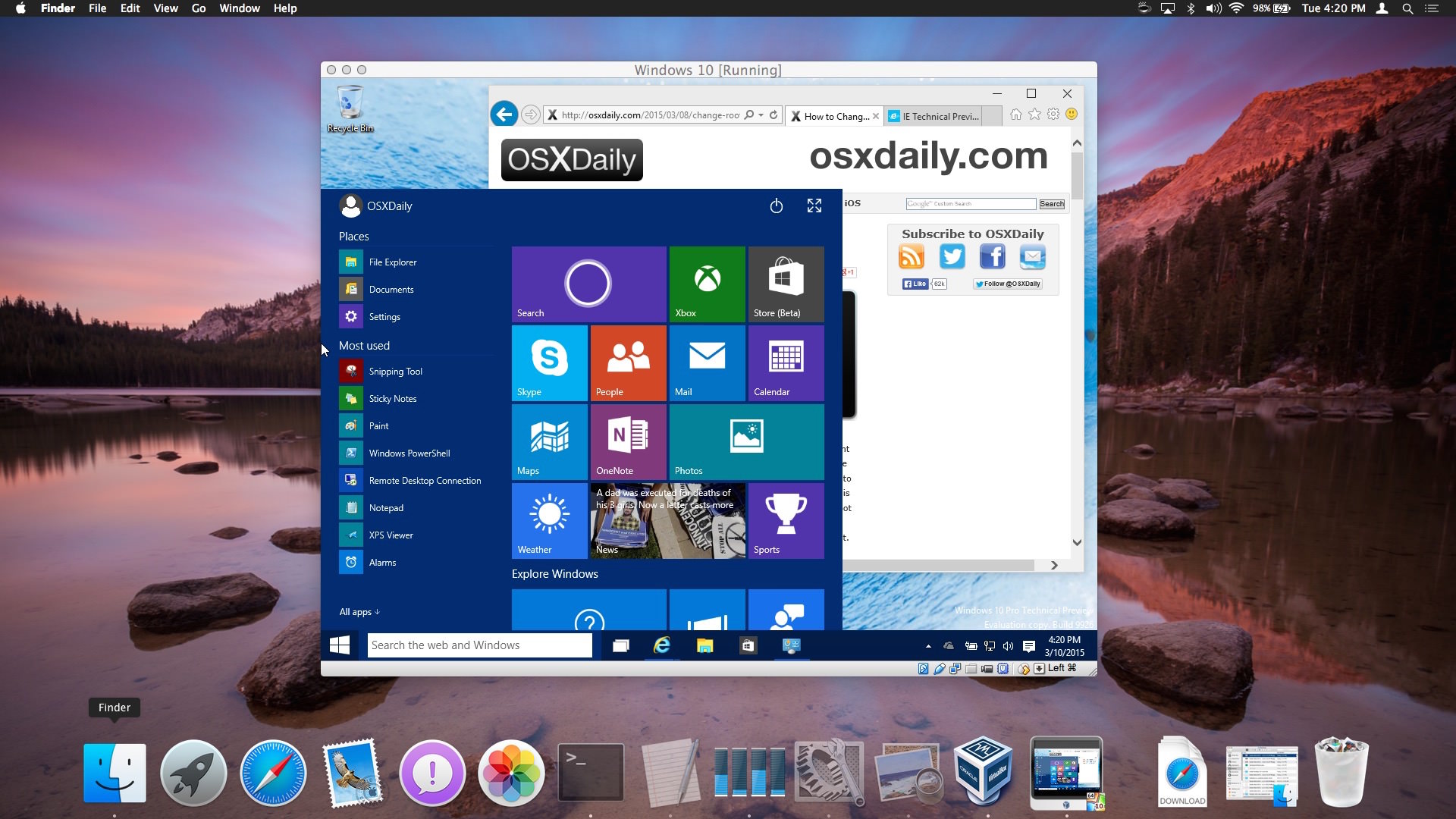Select the File menu in macOS menu bar
Image resolution: width=1456 pixels, height=819 pixels.
(x=98, y=8)
